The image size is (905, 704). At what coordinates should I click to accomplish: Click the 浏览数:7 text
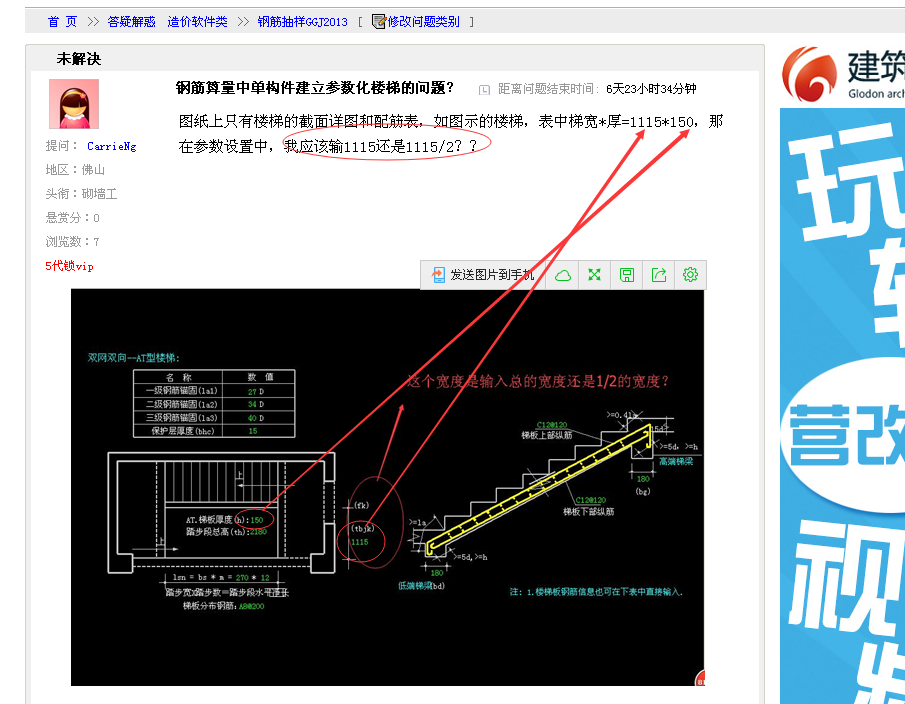(72, 242)
